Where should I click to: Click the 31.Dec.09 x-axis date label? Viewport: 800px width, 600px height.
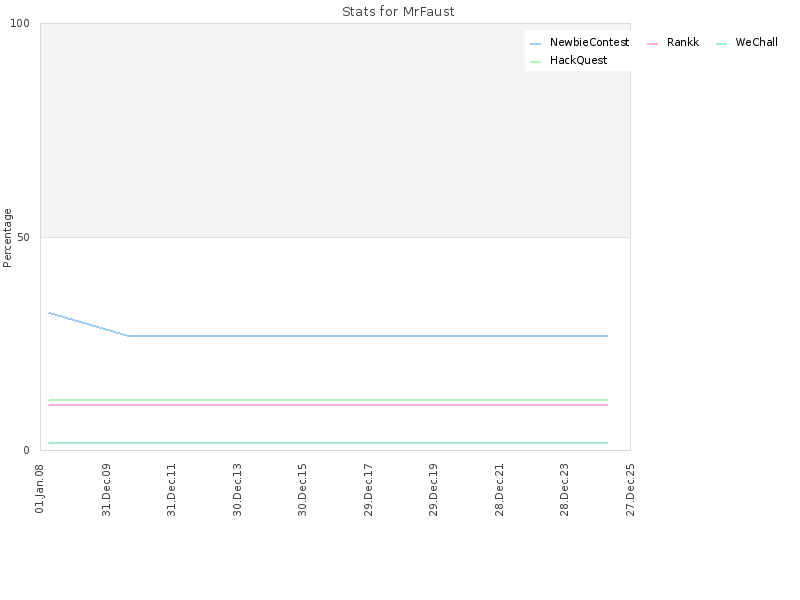(x=106, y=489)
